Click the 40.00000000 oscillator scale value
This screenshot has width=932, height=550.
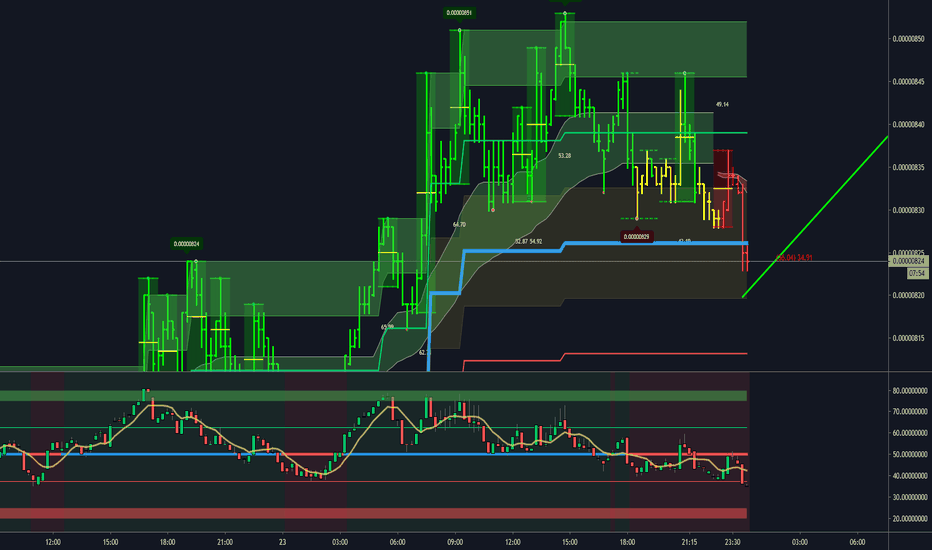tap(909, 476)
